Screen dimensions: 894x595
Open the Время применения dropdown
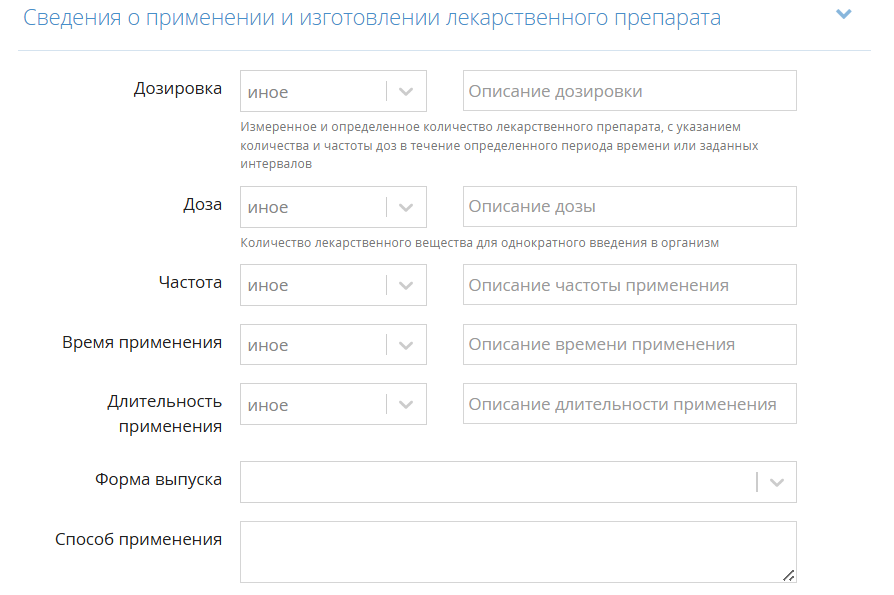coord(333,345)
